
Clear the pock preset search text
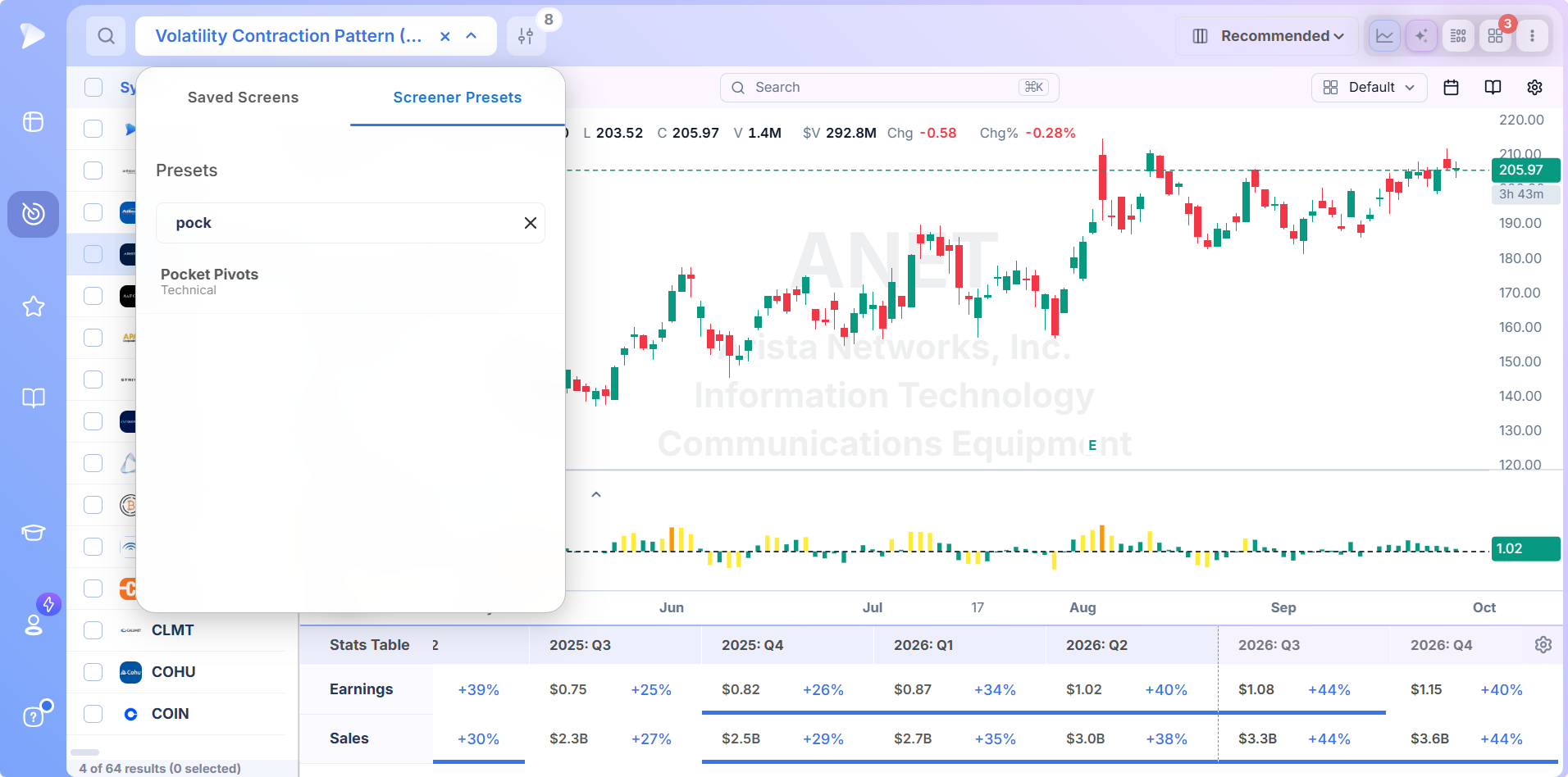click(x=531, y=223)
